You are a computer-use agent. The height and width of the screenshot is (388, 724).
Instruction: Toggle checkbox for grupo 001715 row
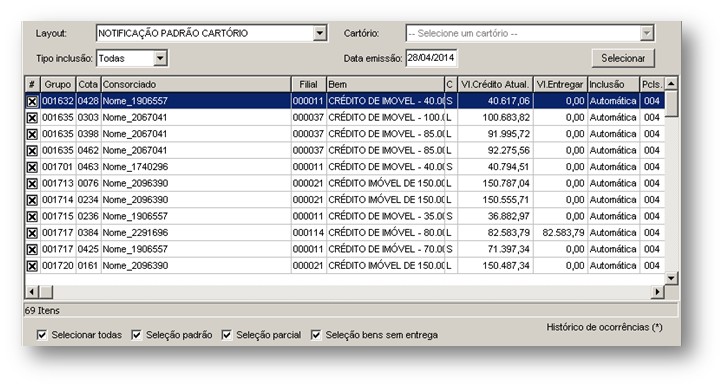(x=32, y=217)
